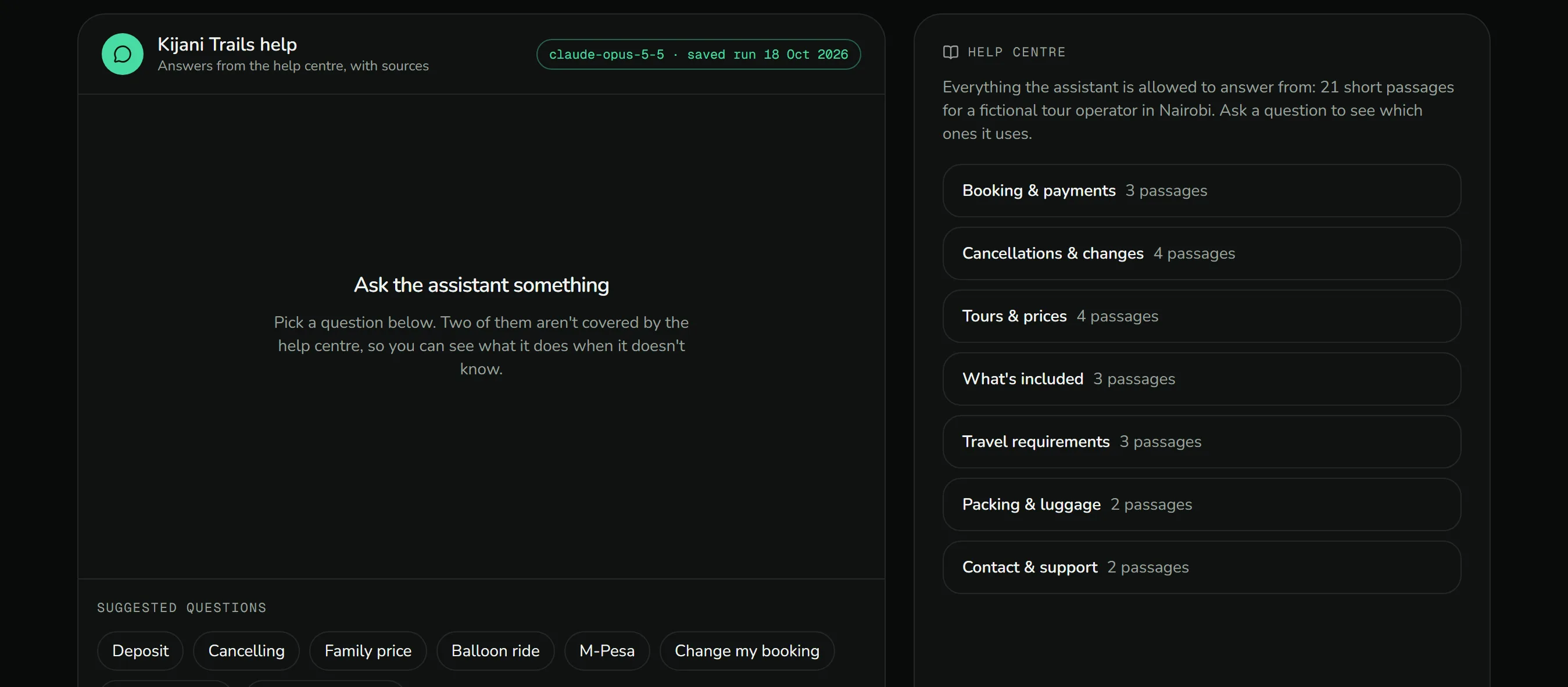Expand the Booking & payments section

point(1201,191)
